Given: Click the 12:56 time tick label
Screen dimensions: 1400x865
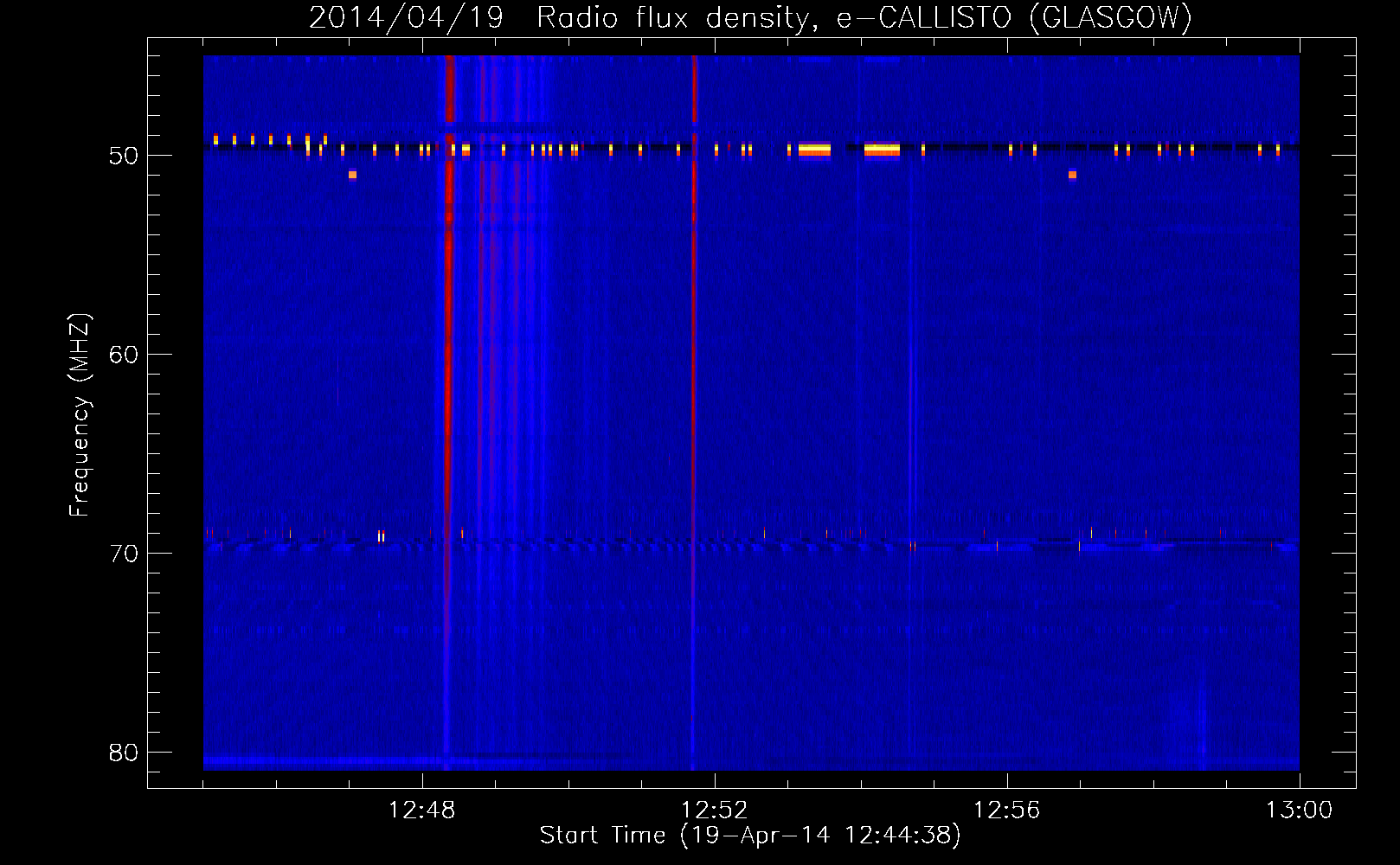Looking at the screenshot, I should [x=1006, y=811].
